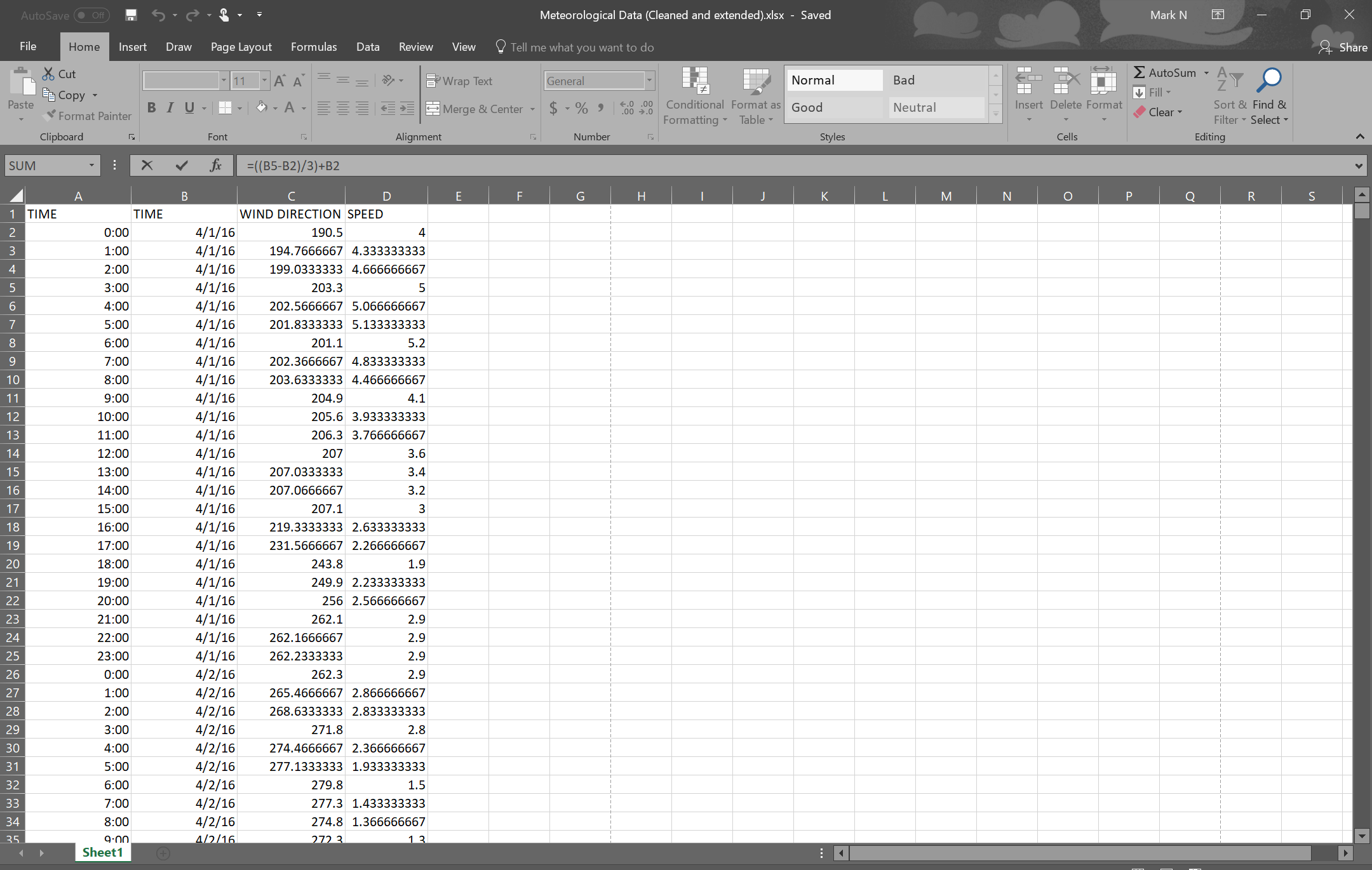1372x870 pixels.
Task: Select the Bad cell style
Action: [936, 80]
